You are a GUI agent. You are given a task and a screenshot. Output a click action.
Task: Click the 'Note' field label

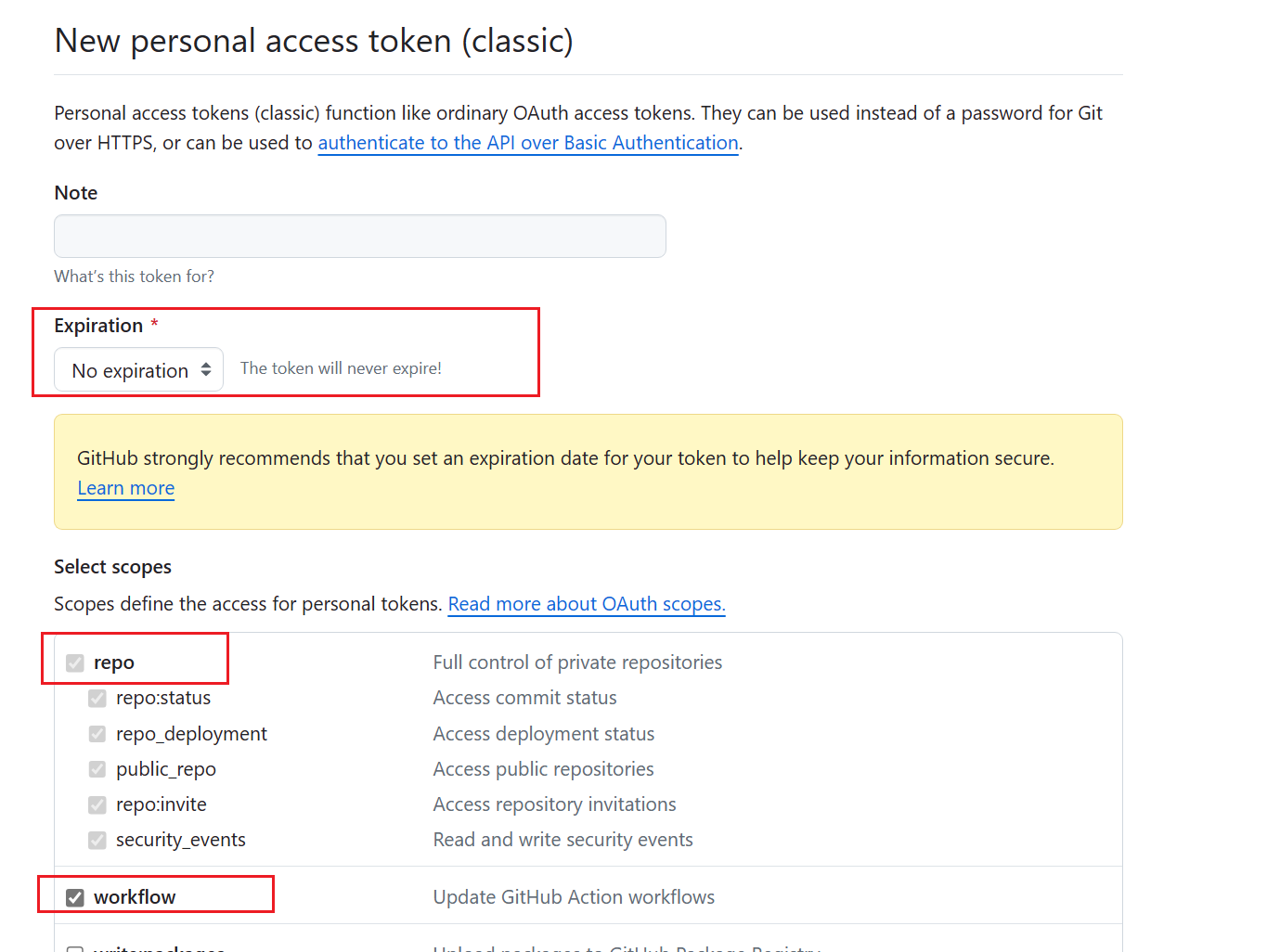pyautogui.click(x=76, y=193)
